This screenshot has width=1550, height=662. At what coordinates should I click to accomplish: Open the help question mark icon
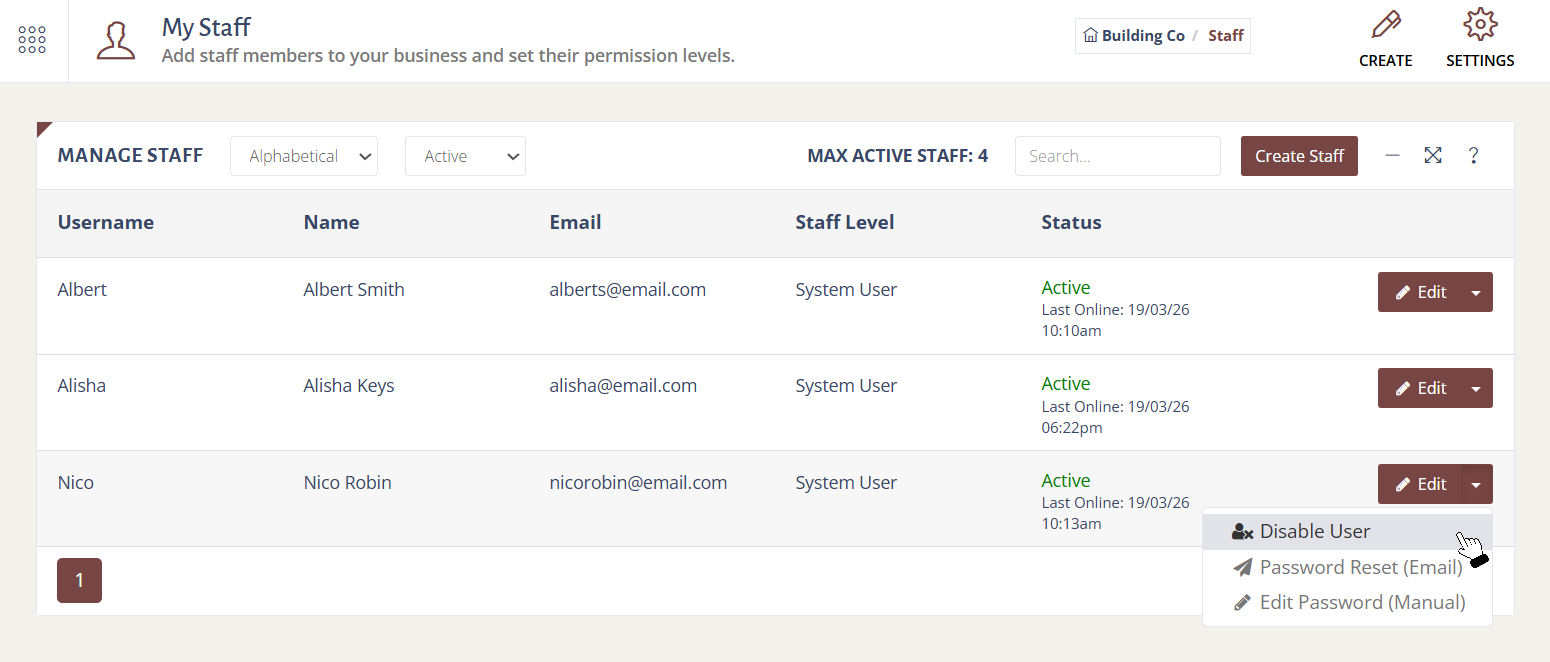pos(1473,156)
